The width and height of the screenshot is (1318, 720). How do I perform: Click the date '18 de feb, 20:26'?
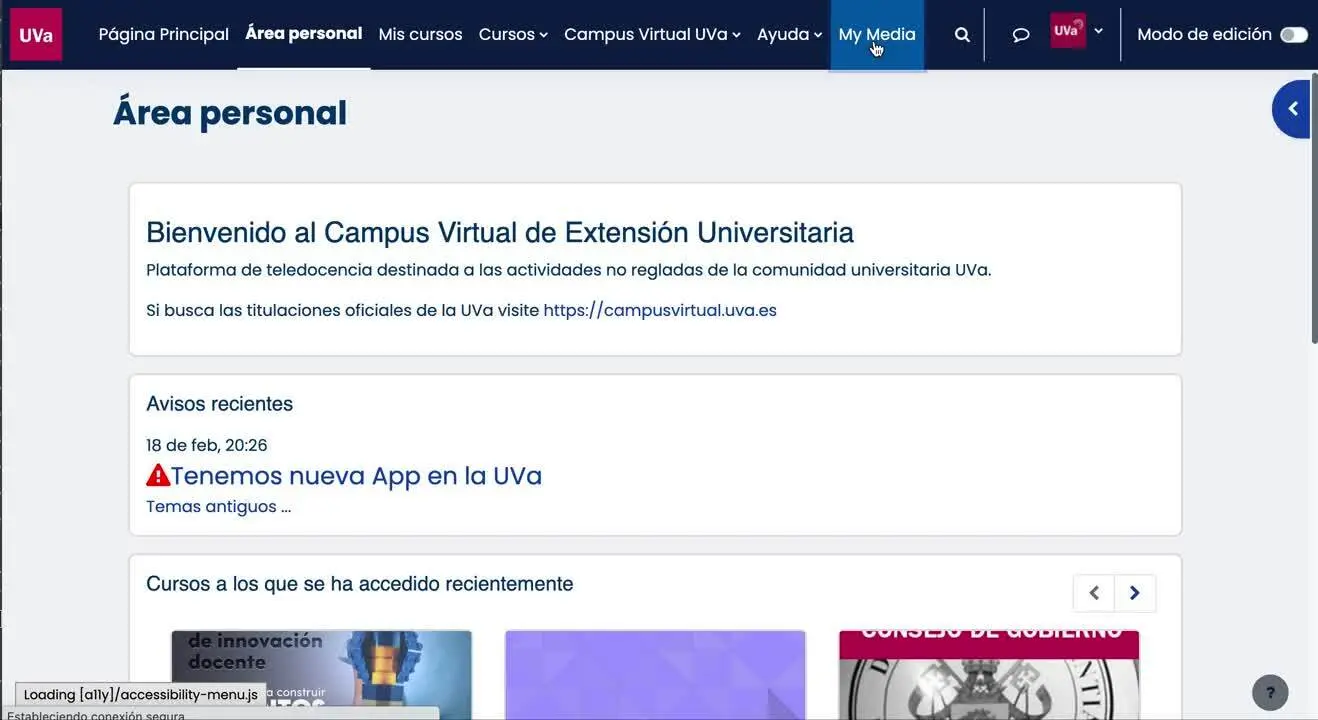207,445
